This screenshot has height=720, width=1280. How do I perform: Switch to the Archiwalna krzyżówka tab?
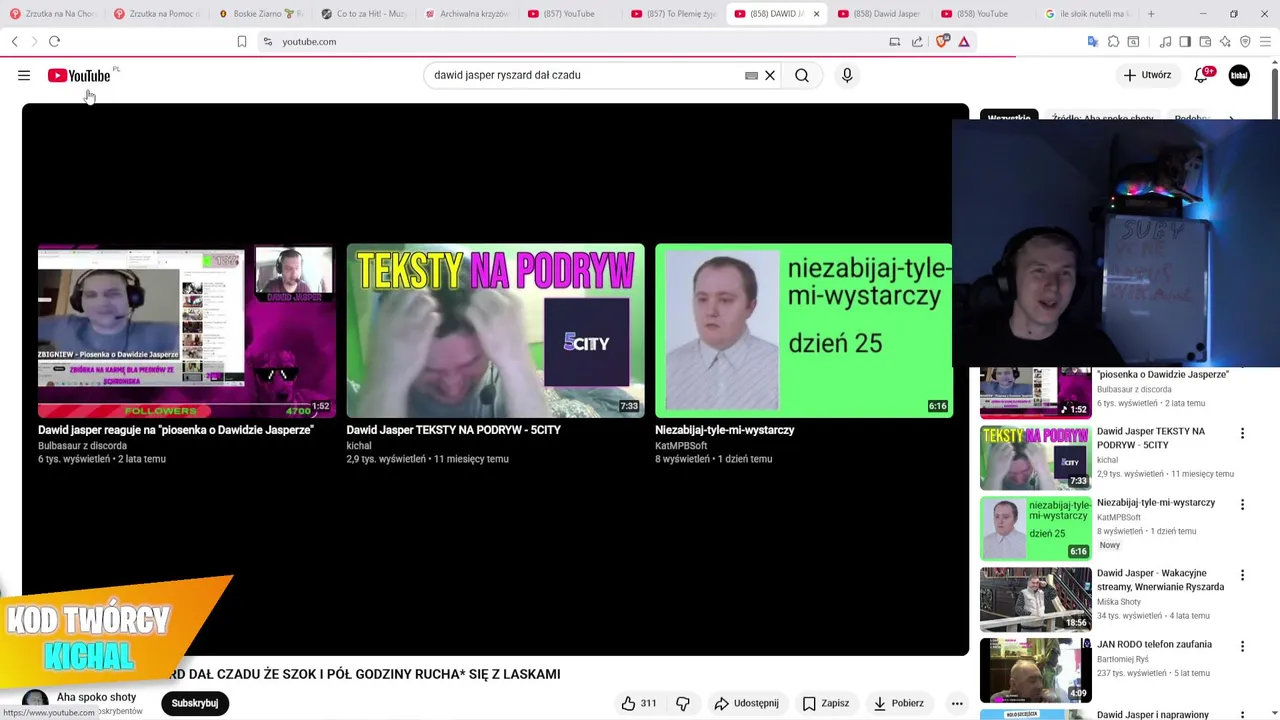coord(468,14)
